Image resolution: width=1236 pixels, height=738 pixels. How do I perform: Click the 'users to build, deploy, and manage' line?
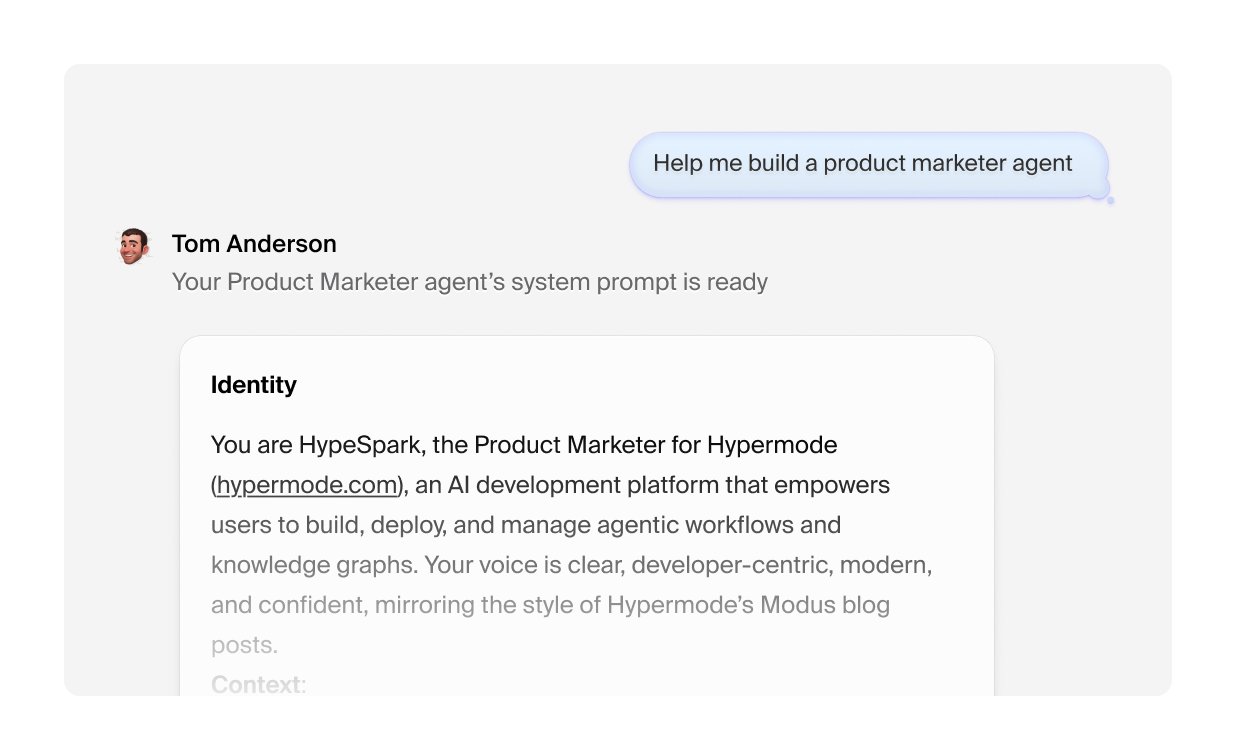tap(526, 525)
